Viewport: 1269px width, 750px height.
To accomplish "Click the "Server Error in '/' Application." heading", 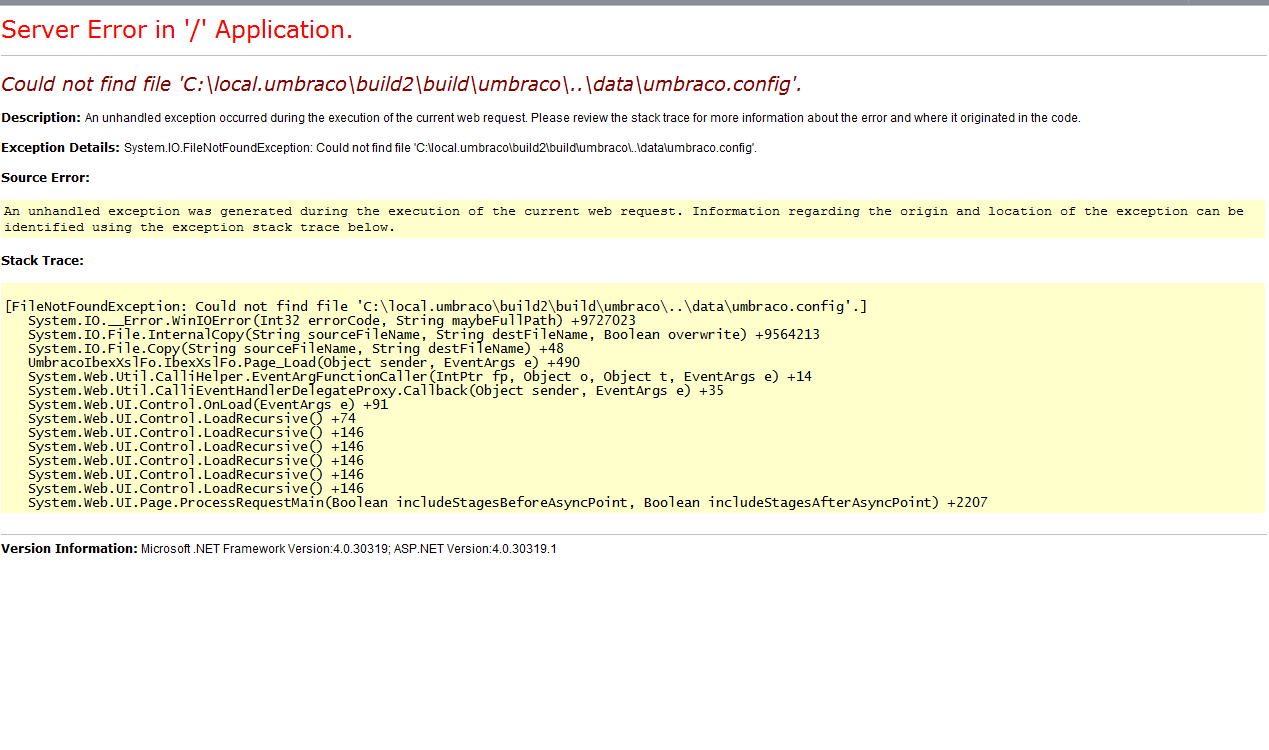I will [x=177, y=30].
